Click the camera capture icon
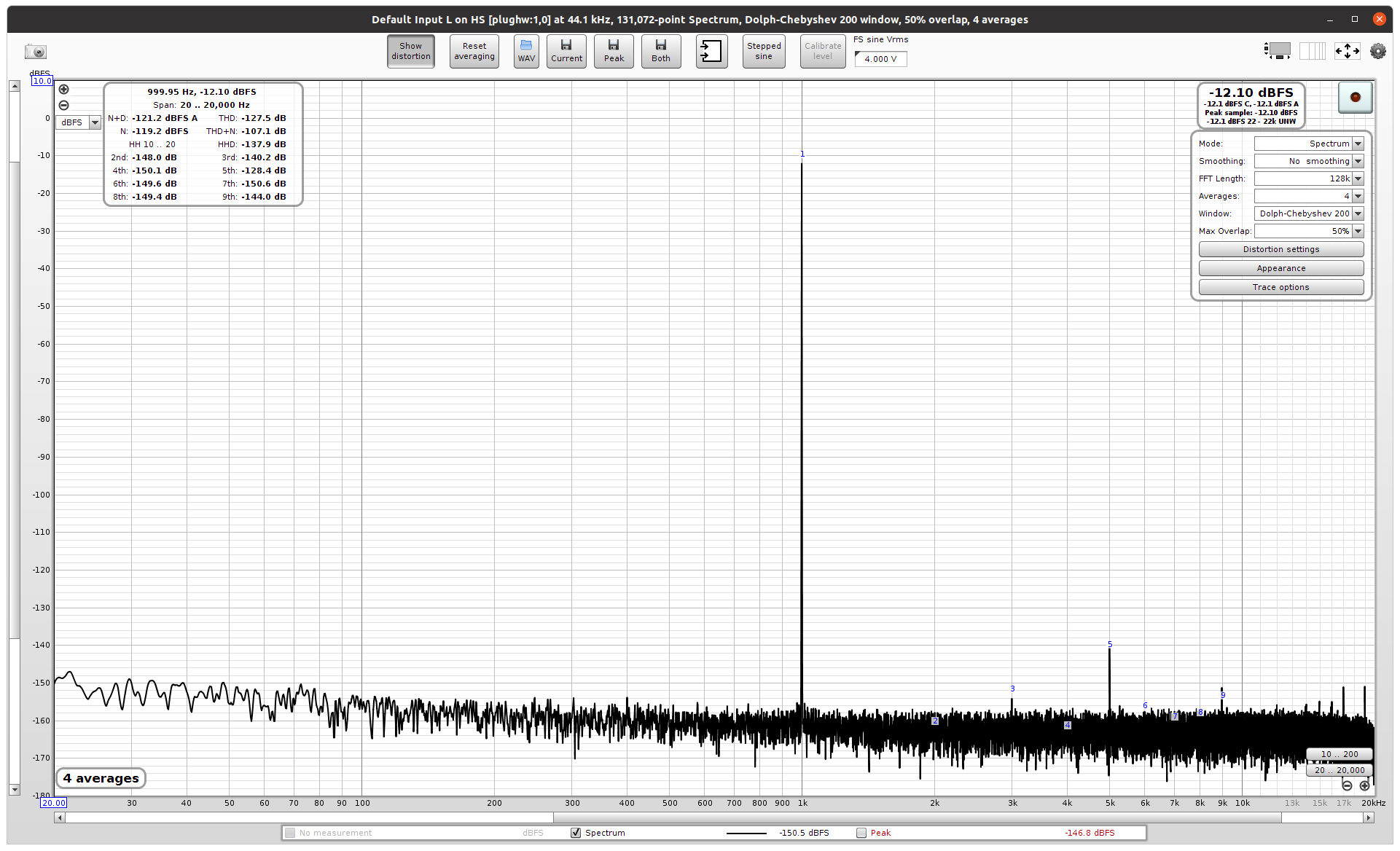The image size is (1400, 851). 35,52
